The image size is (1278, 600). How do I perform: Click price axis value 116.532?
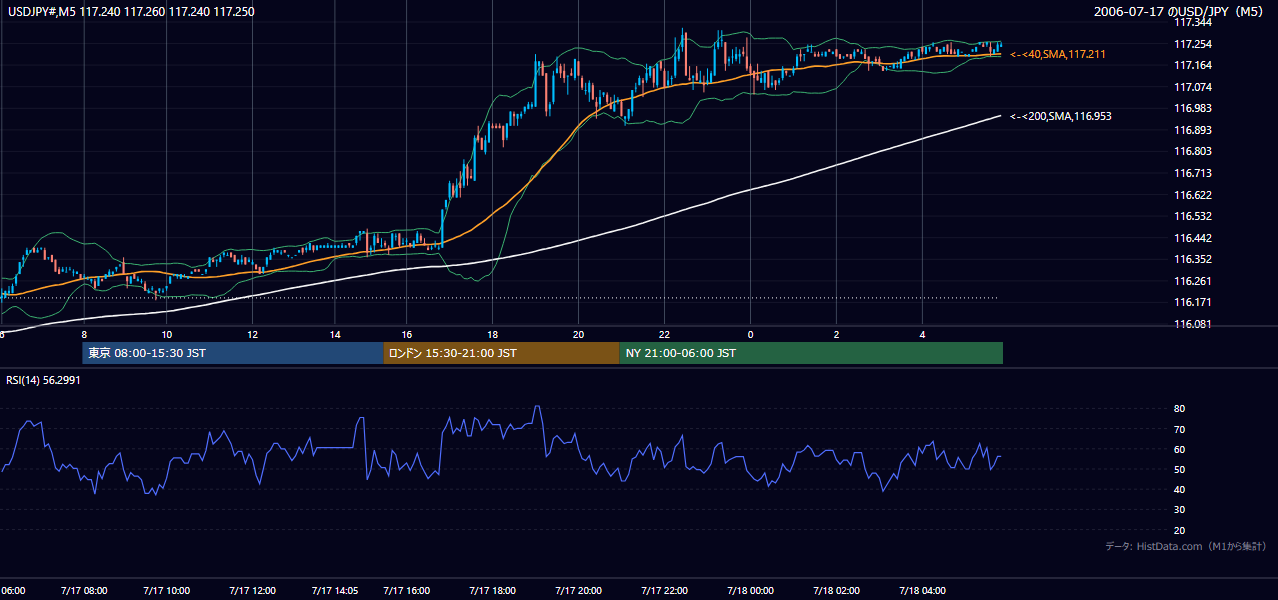coord(1193,216)
